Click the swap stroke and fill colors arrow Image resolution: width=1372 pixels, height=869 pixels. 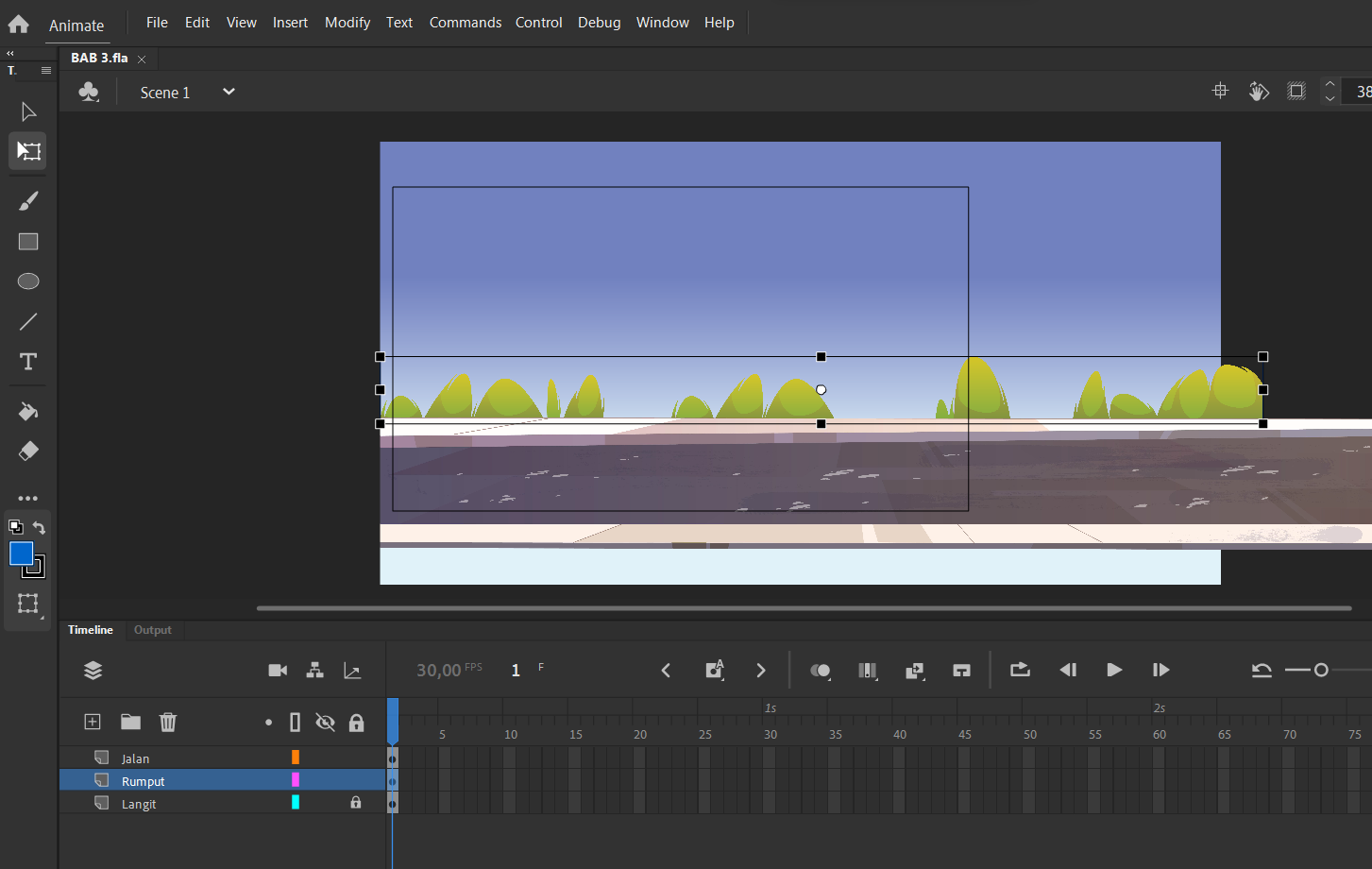pos(39,527)
